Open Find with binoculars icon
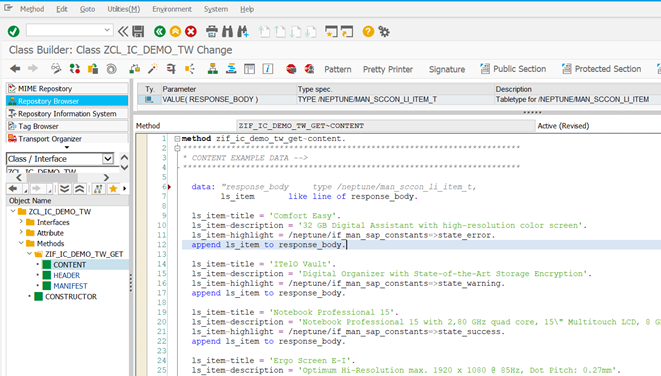This screenshot has height=376, width=661. click(227, 31)
